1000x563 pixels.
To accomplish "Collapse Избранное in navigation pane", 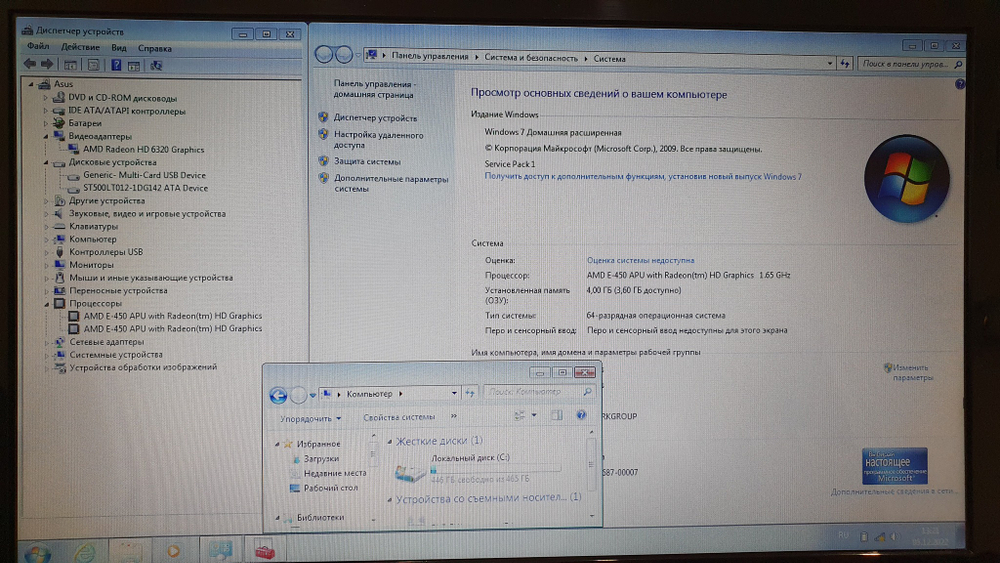I will [277, 444].
